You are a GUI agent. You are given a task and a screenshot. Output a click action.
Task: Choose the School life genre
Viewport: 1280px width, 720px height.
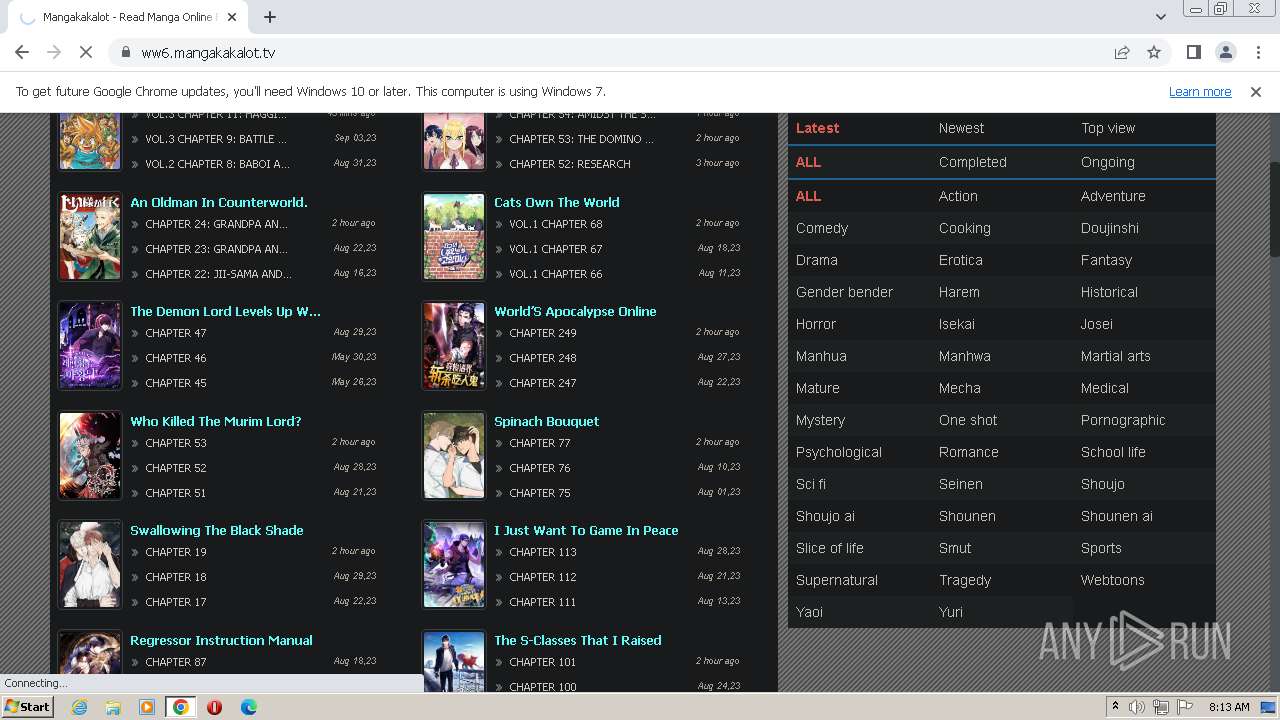point(1113,452)
